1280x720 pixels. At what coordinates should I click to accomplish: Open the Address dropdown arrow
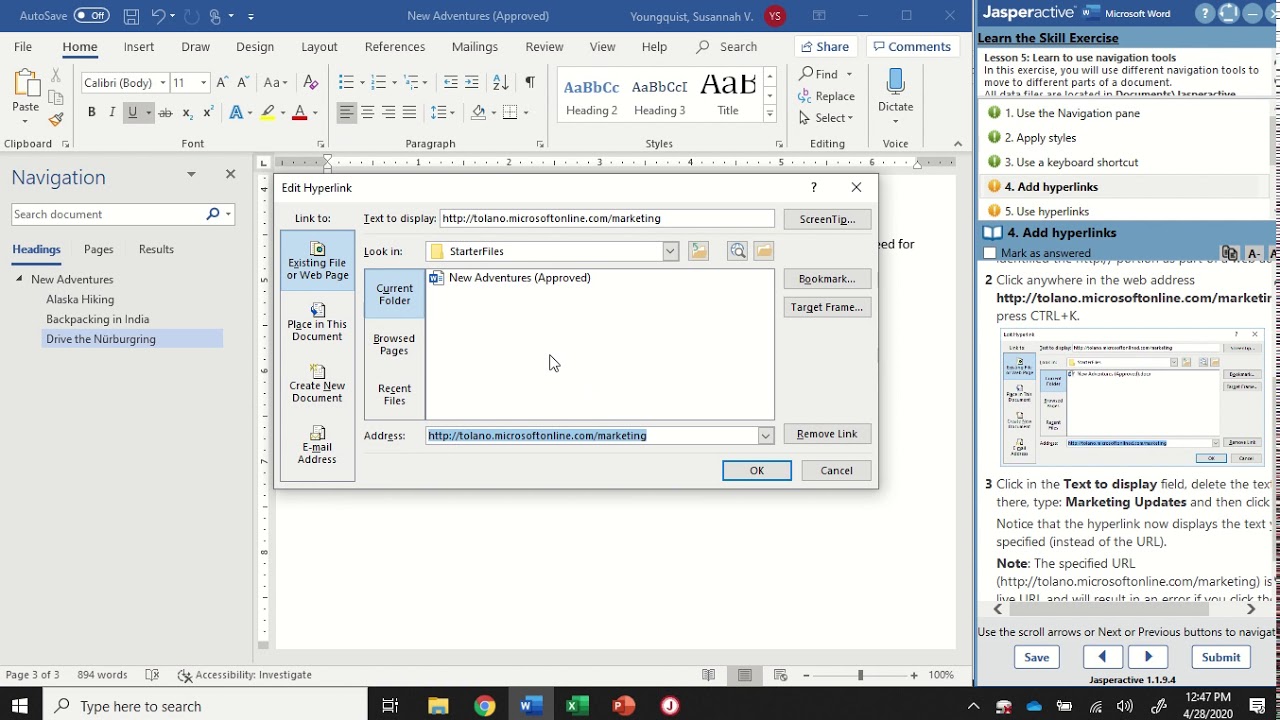click(x=765, y=436)
